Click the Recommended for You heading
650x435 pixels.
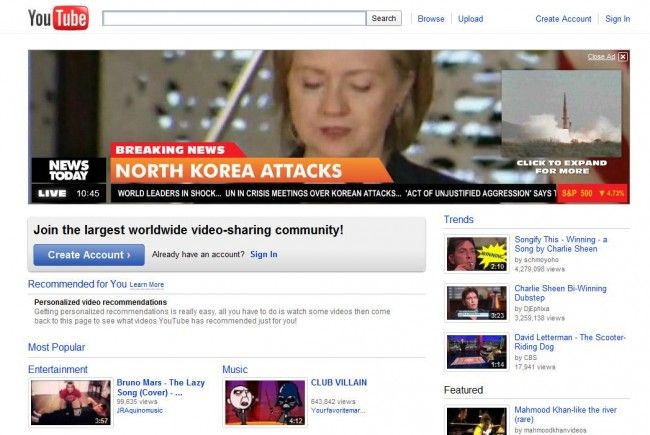pos(78,284)
